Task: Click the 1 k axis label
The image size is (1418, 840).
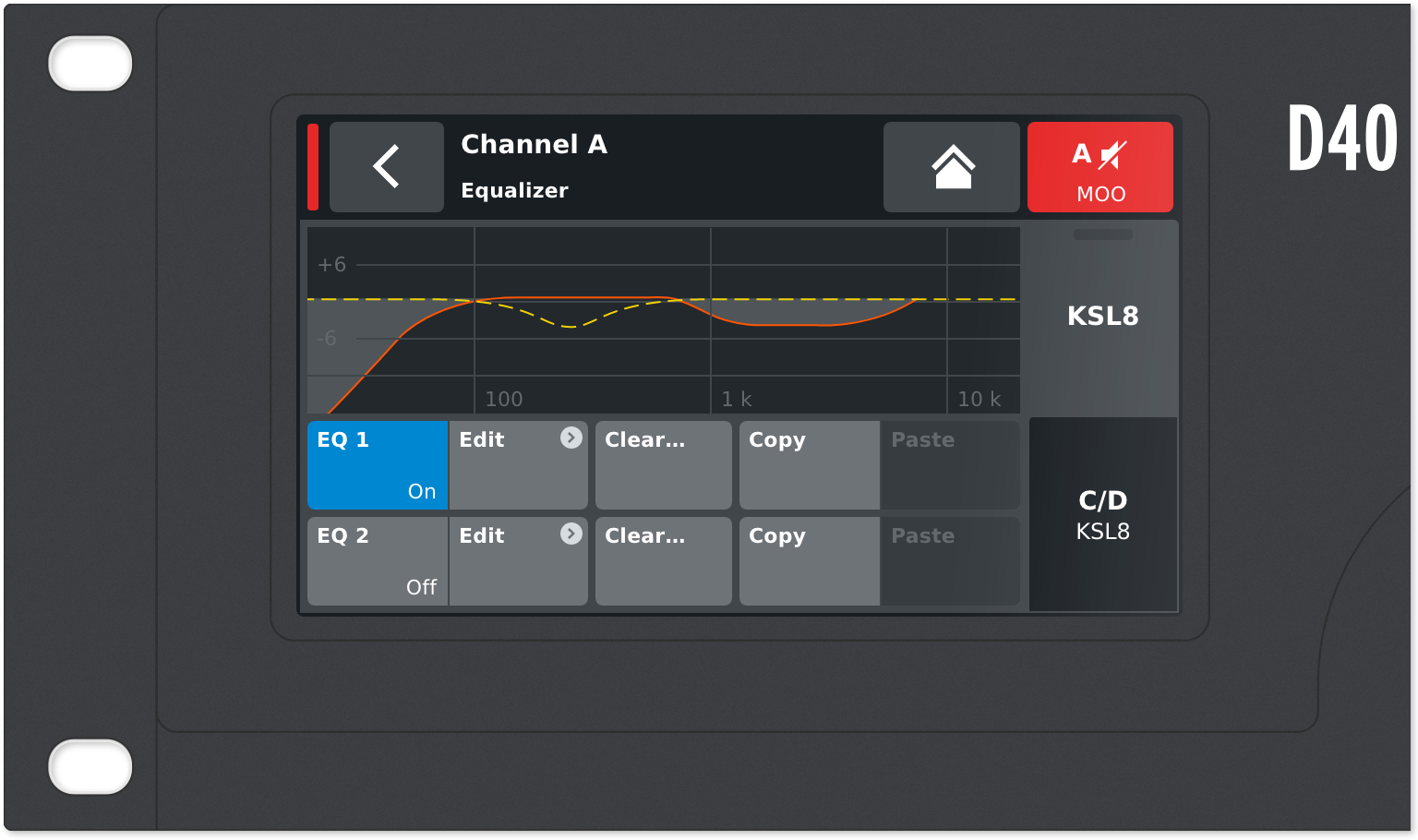Action: click(x=737, y=399)
